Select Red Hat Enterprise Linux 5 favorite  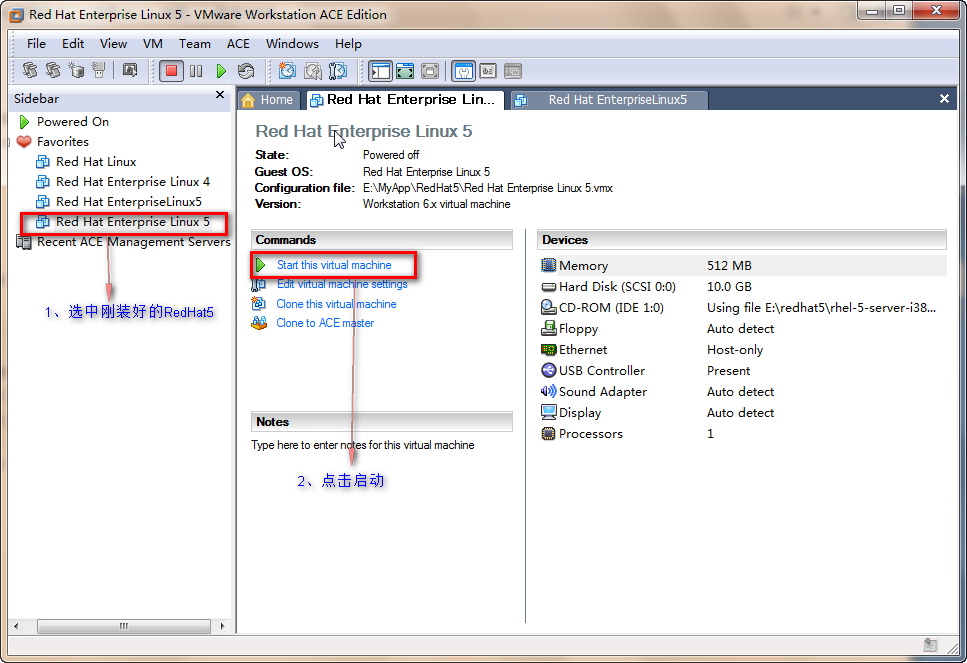point(133,222)
